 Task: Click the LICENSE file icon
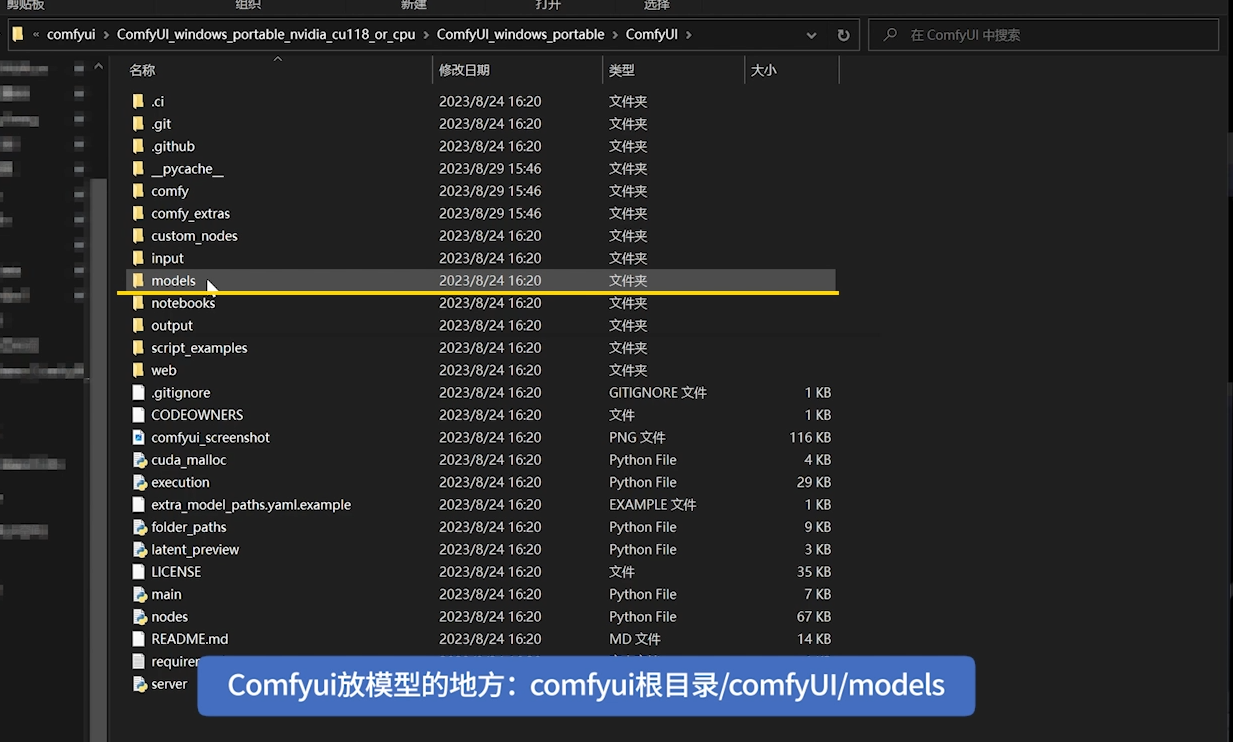pos(139,572)
